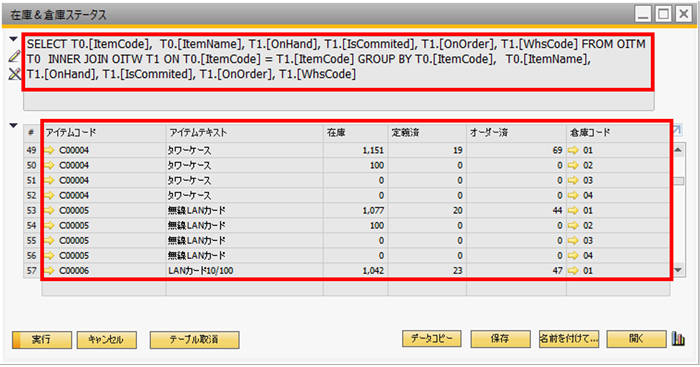700x367 pixels.
Task: Click the crossed-out pencil clear icon
Action: [x=15, y=74]
